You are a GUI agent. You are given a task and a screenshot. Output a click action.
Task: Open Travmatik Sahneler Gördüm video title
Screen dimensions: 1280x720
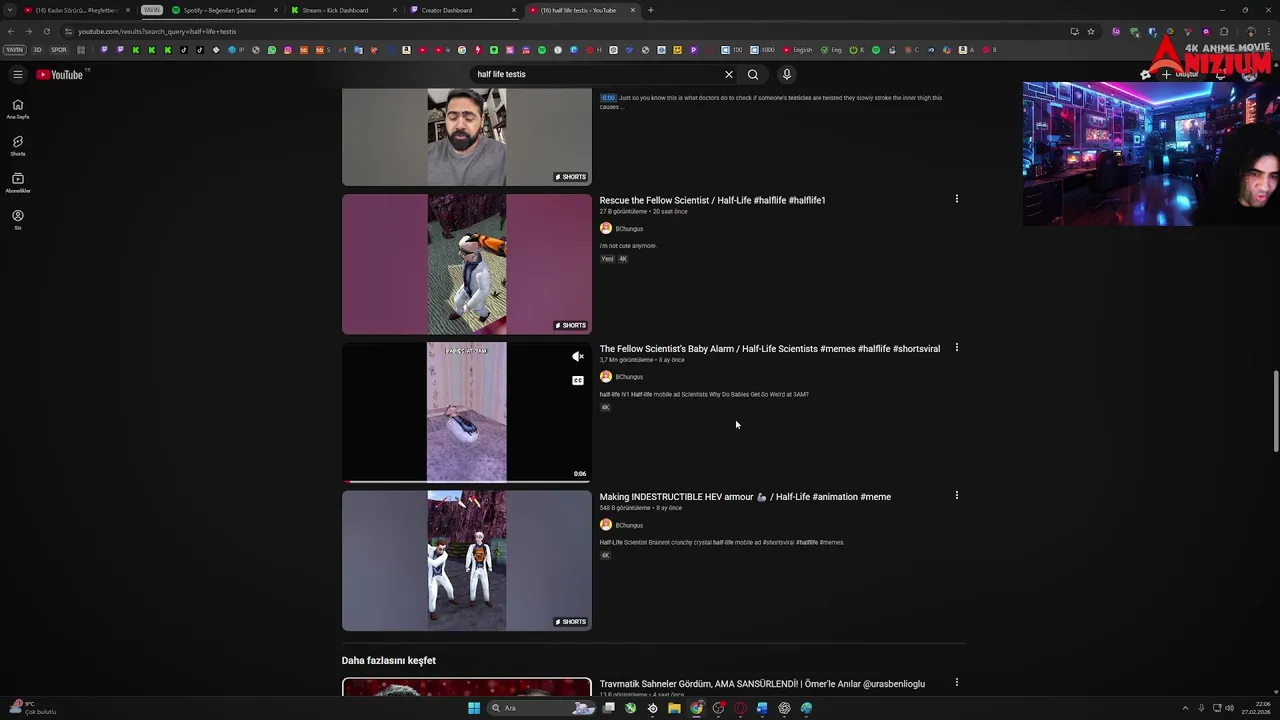pos(762,684)
